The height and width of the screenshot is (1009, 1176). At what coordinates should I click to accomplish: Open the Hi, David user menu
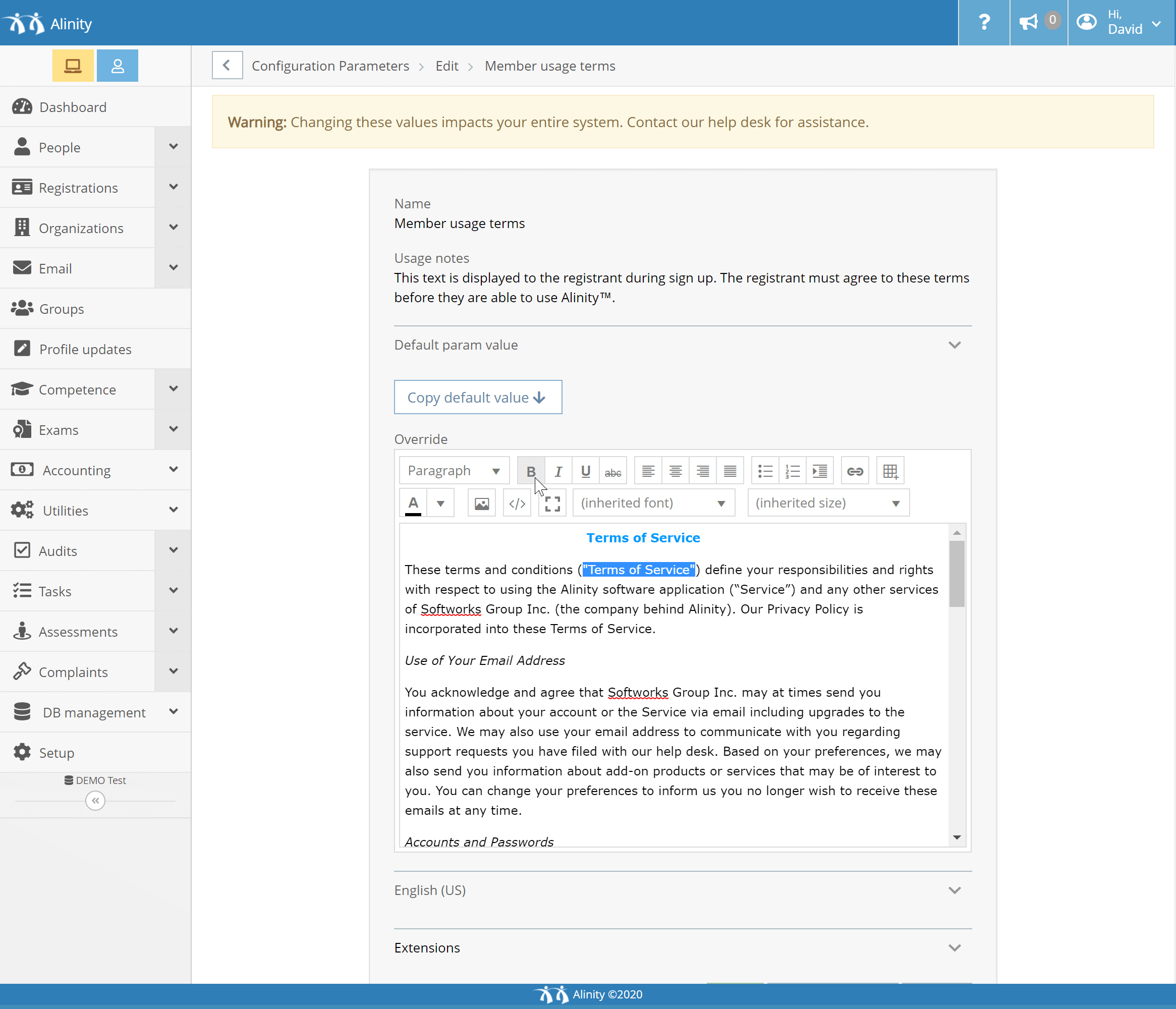[1122, 23]
